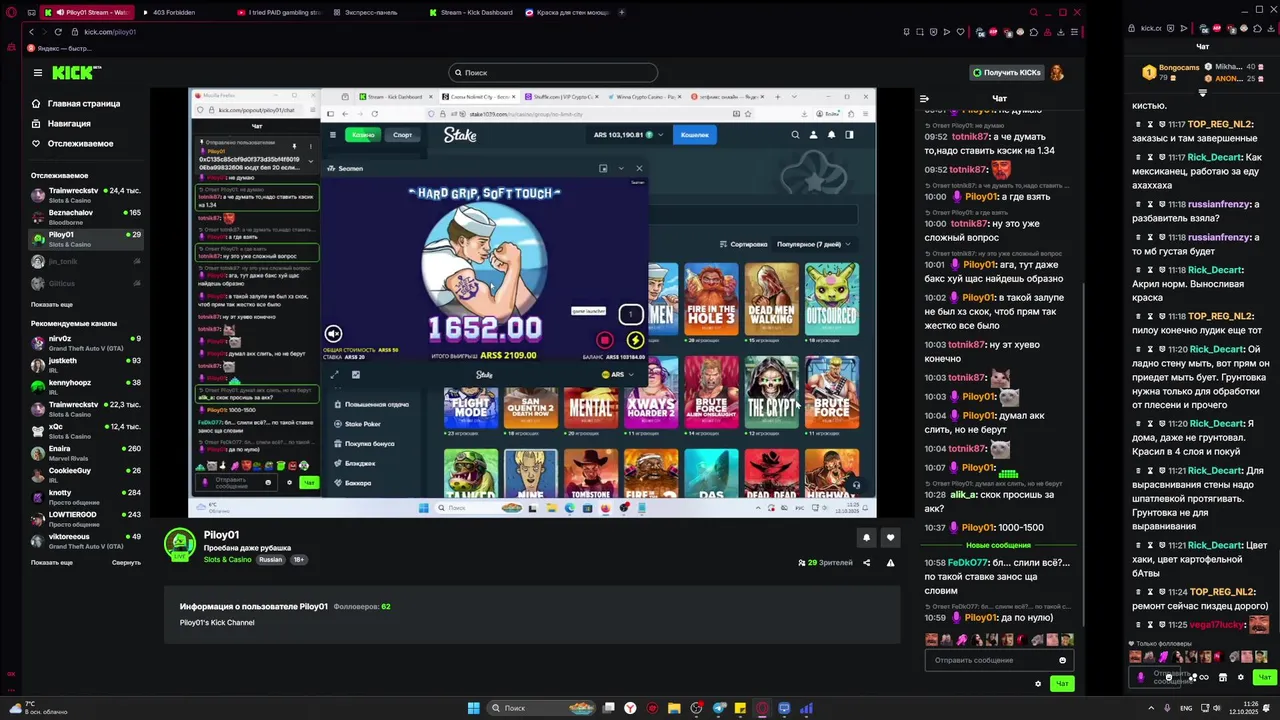Screen dimensions: 1280x720
Task: Click the microphone icon in system tray
Action: pyautogui.click(x=1167, y=708)
